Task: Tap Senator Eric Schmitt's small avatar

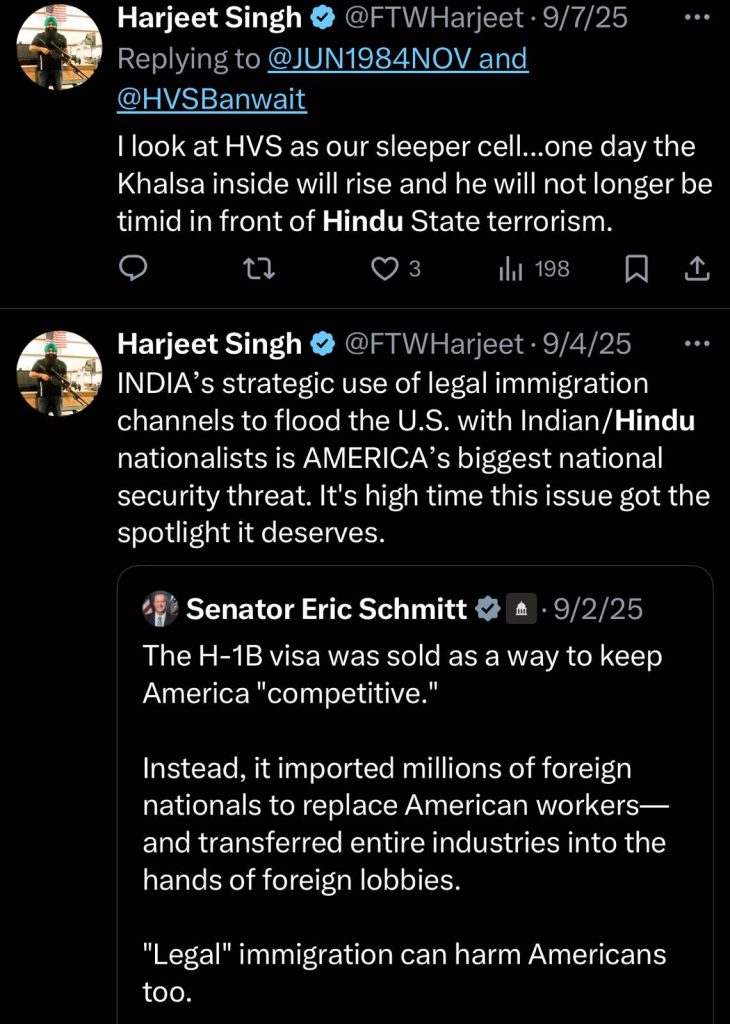Action: pyautogui.click(x=161, y=608)
